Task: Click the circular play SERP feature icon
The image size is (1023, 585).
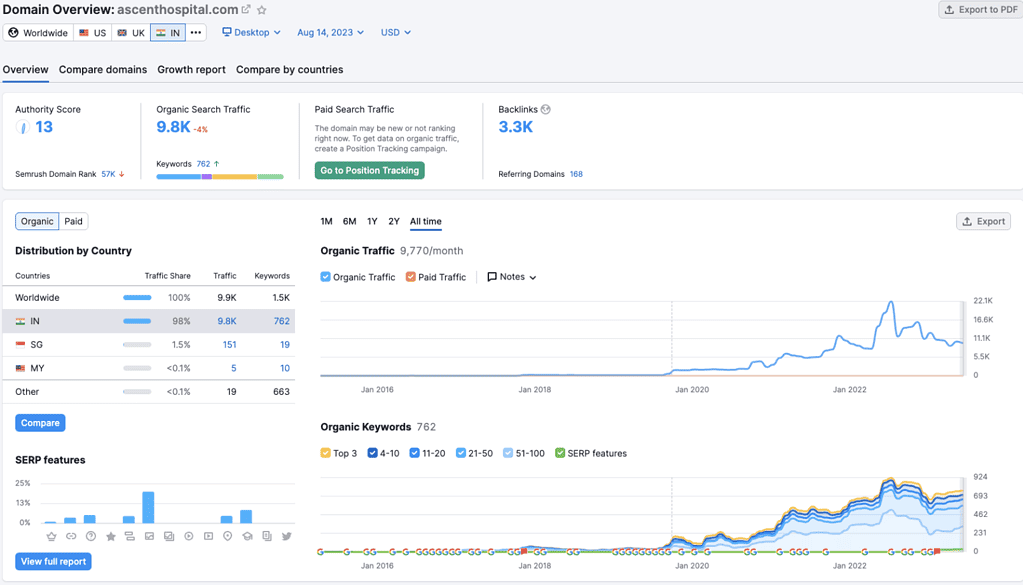Action: (189, 536)
